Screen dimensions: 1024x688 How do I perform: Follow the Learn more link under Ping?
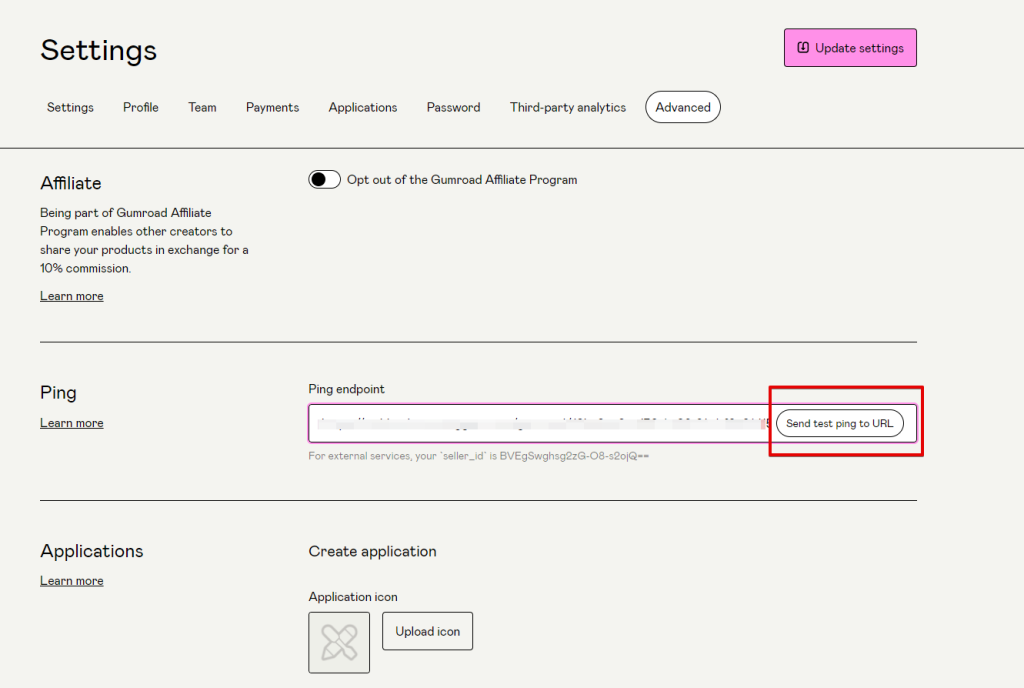72,423
